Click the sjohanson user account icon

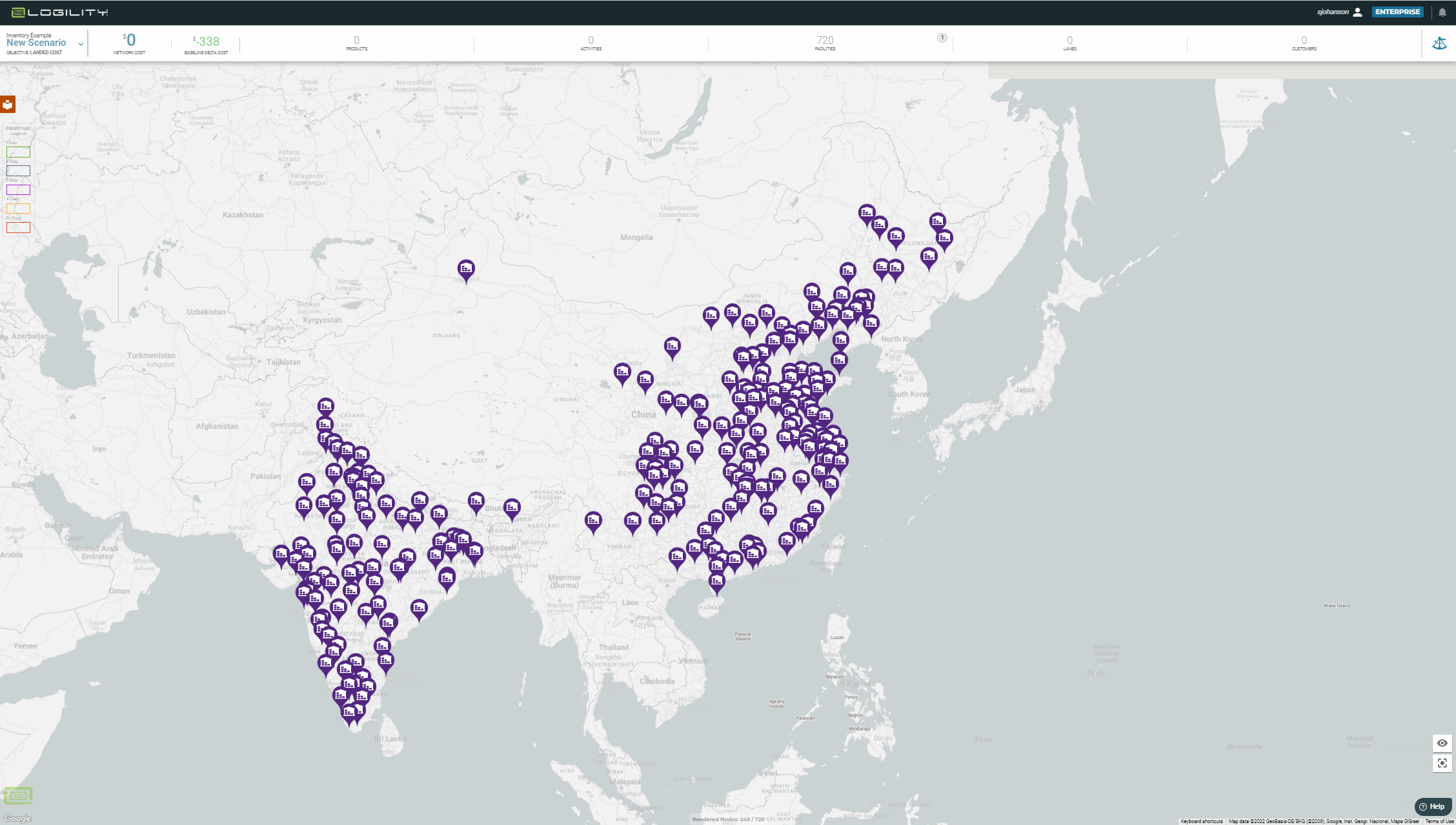[x=1358, y=12]
